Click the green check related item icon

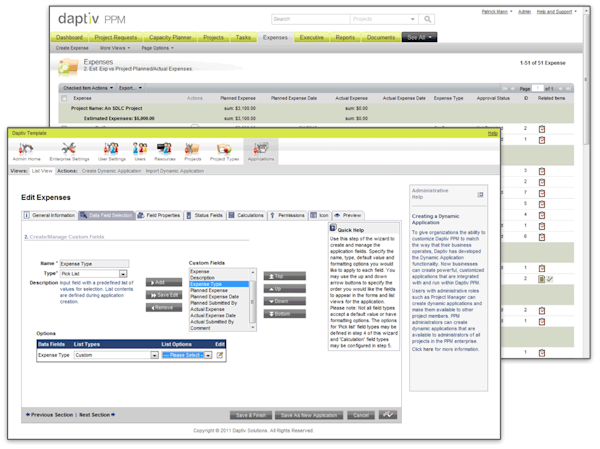[x=550, y=279]
